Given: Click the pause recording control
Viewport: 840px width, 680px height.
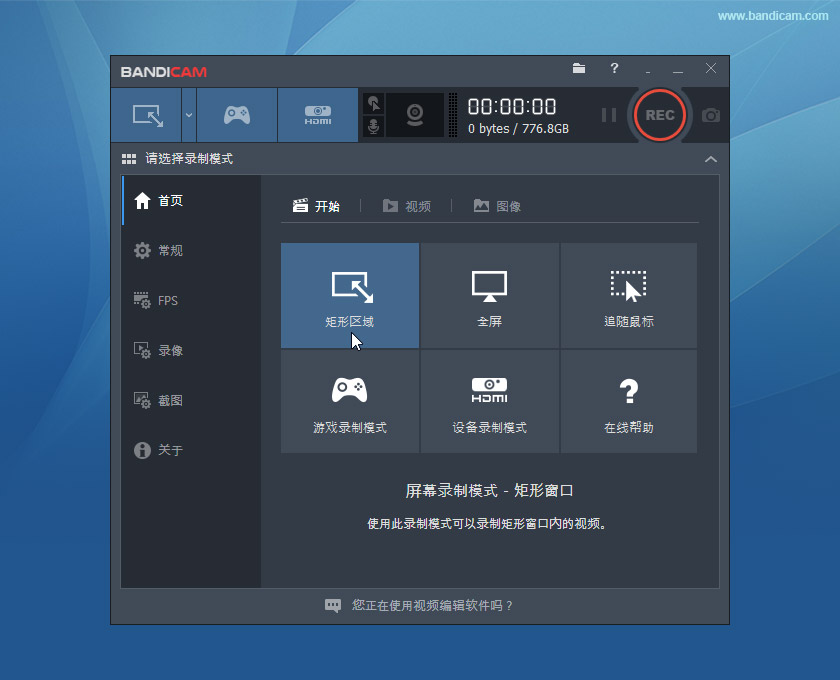Looking at the screenshot, I should coord(609,115).
